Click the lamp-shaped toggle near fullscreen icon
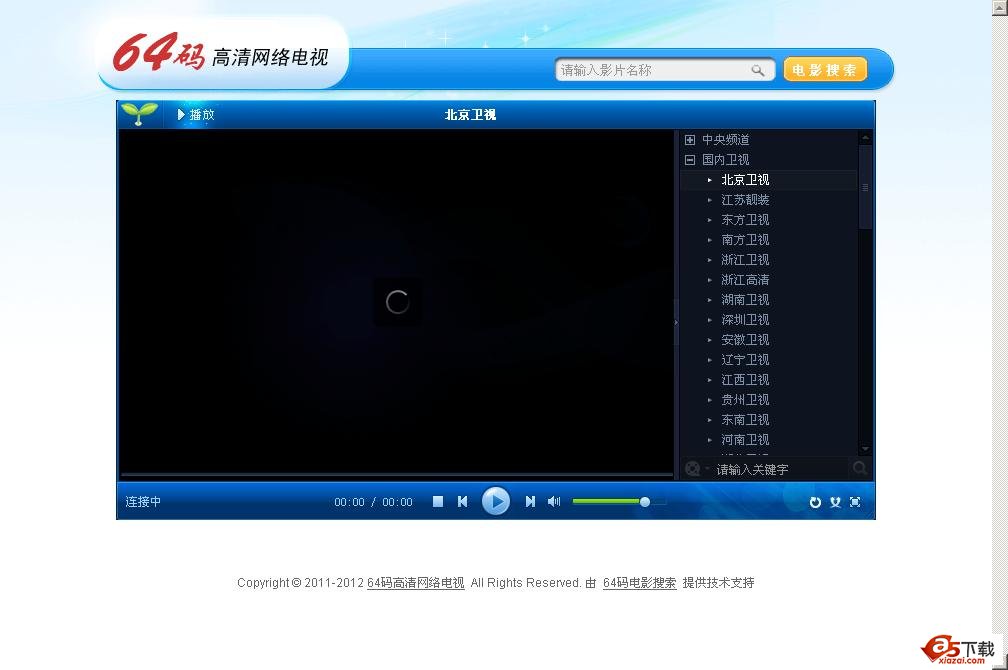1008x670 pixels. [x=835, y=502]
